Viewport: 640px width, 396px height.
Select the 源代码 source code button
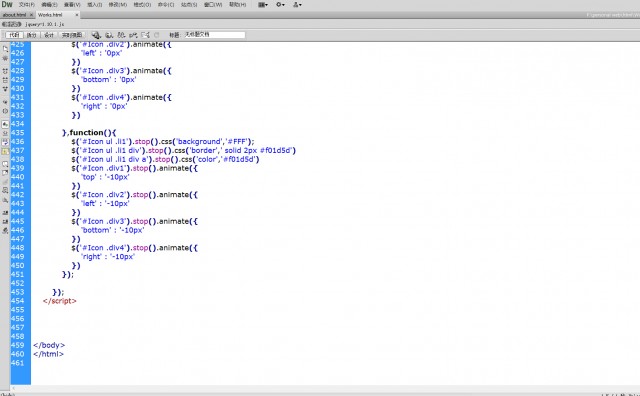(x=11, y=24)
